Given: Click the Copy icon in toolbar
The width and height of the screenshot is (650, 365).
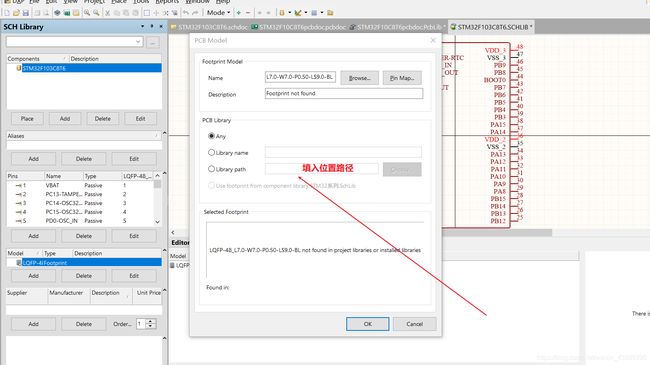Looking at the screenshot, I should [x=117, y=13].
